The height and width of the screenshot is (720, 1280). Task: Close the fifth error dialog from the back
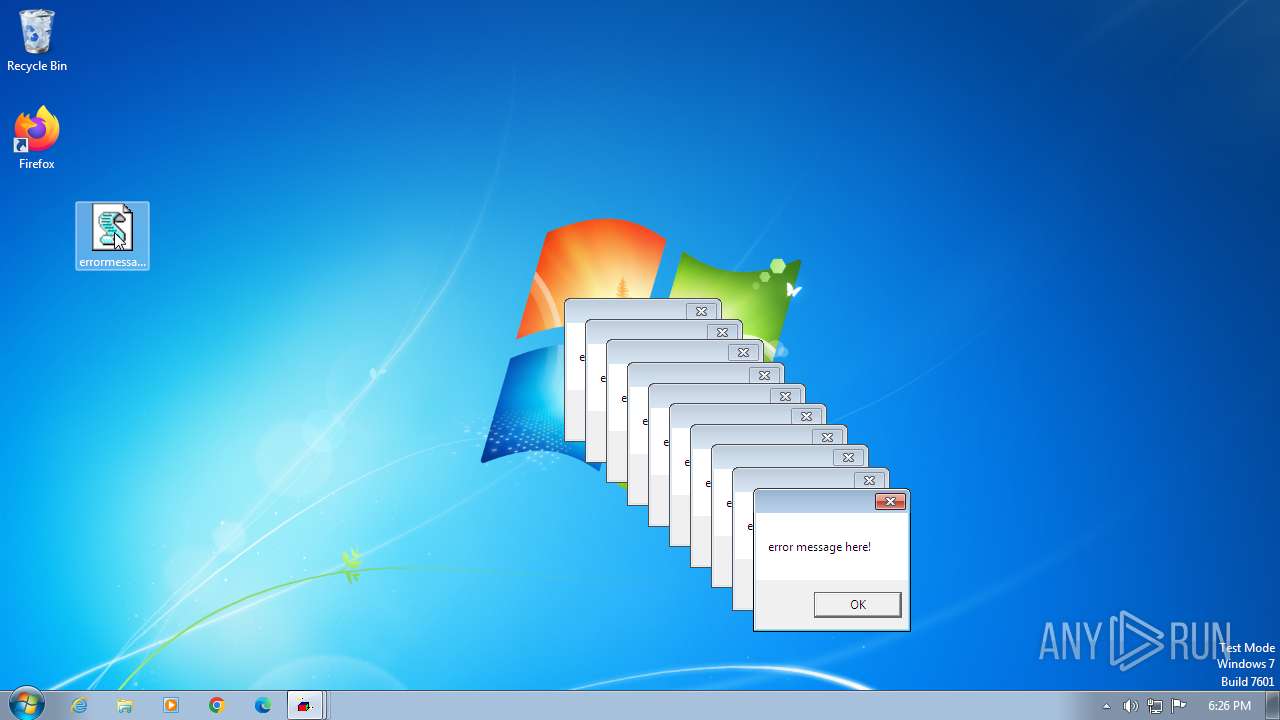click(x=785, y=396)
